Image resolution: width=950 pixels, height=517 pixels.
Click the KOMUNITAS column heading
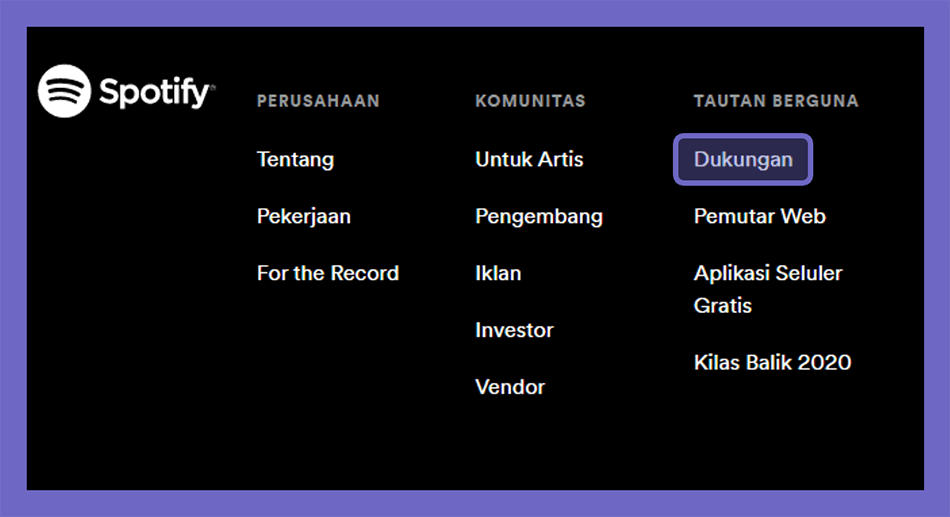(530, 101)
